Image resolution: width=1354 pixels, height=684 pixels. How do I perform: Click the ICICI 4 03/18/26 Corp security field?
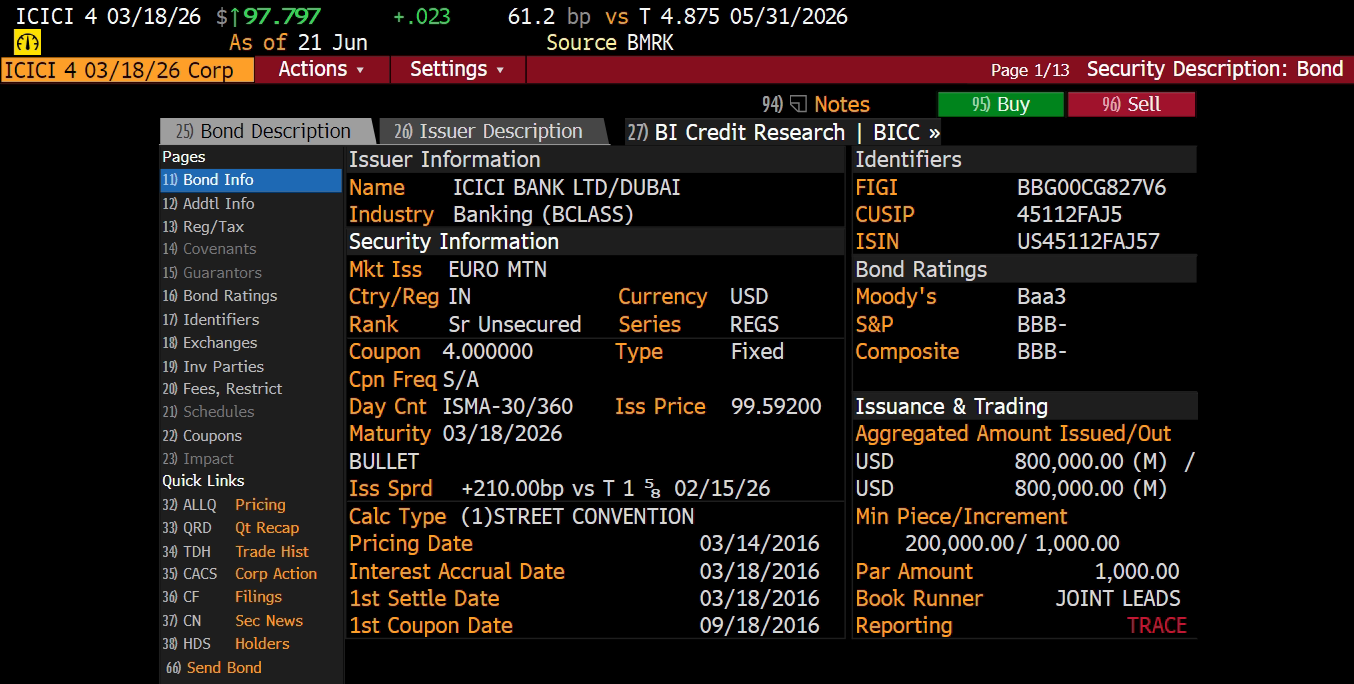point(127,70)
